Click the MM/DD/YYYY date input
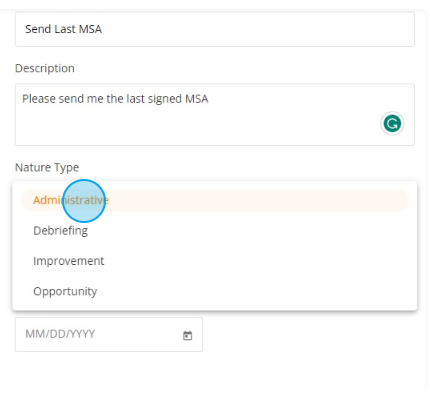This screenshot has height=400, width=430. coord(109,334)
